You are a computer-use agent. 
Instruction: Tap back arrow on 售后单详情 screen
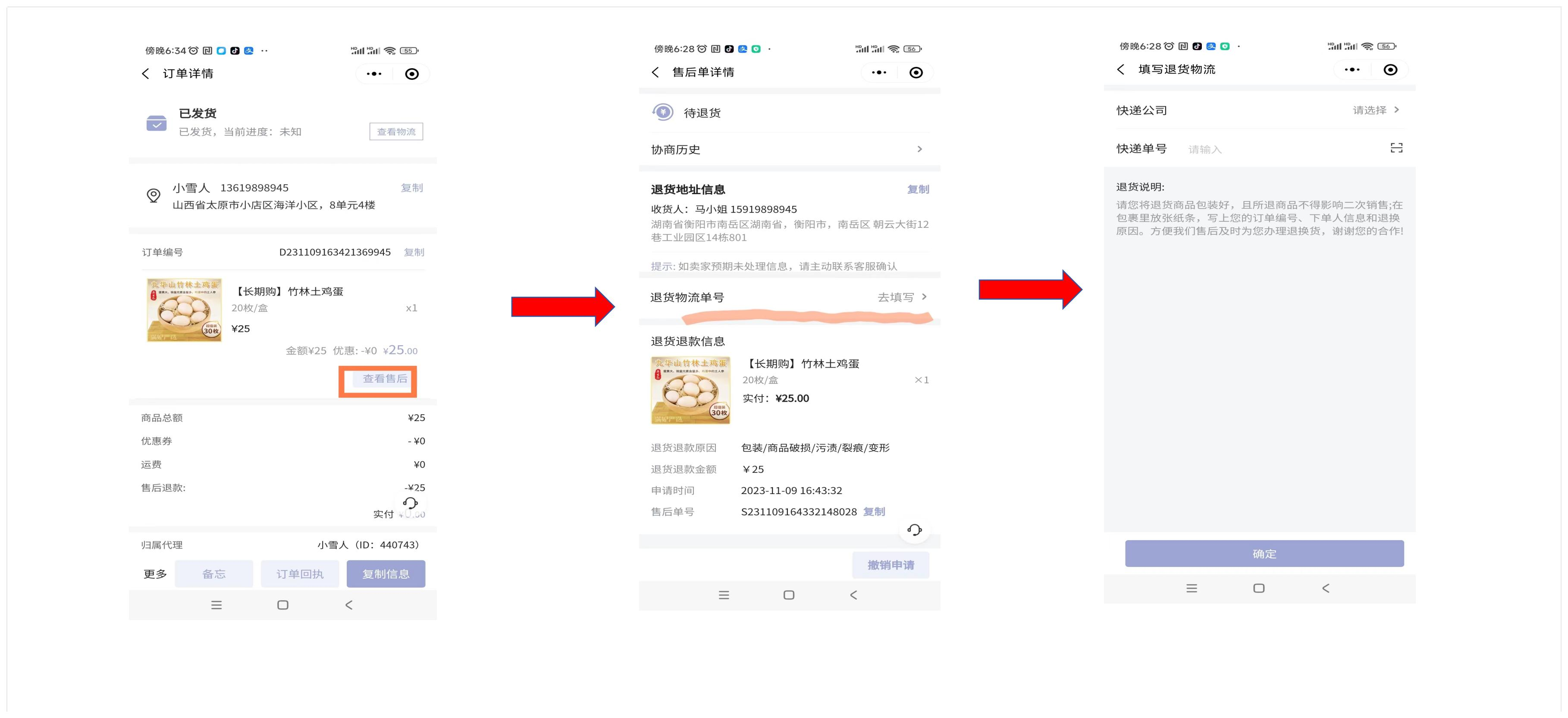pos(655,72)
